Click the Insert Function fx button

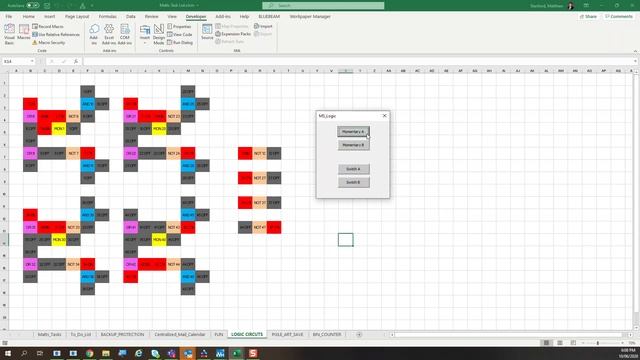[76, 61]
